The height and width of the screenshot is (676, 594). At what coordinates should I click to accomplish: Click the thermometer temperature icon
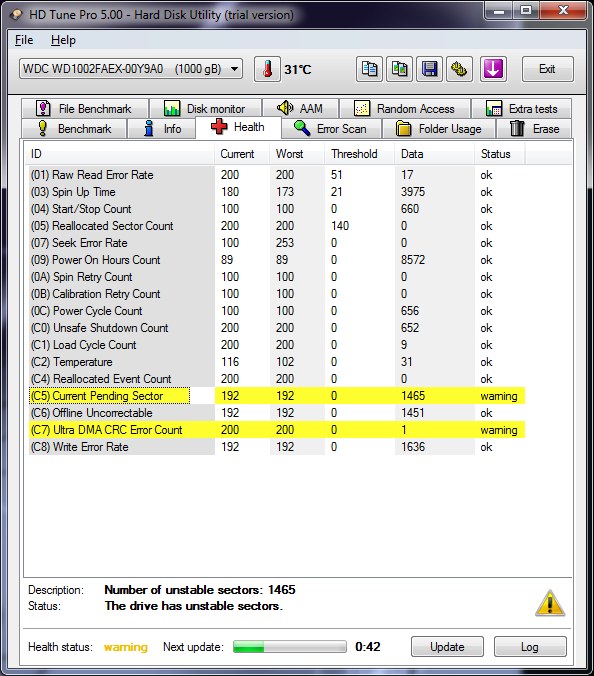267,69
